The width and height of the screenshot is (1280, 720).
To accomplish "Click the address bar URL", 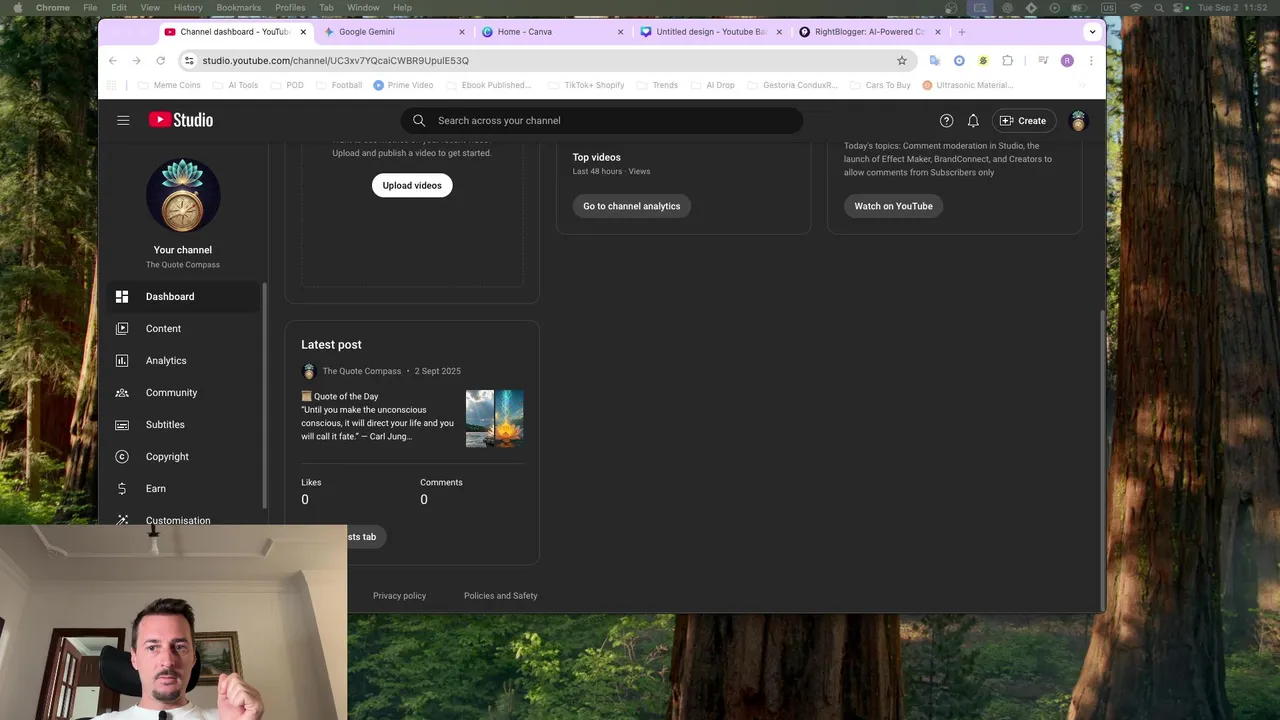I will click(x=335, y=61).
